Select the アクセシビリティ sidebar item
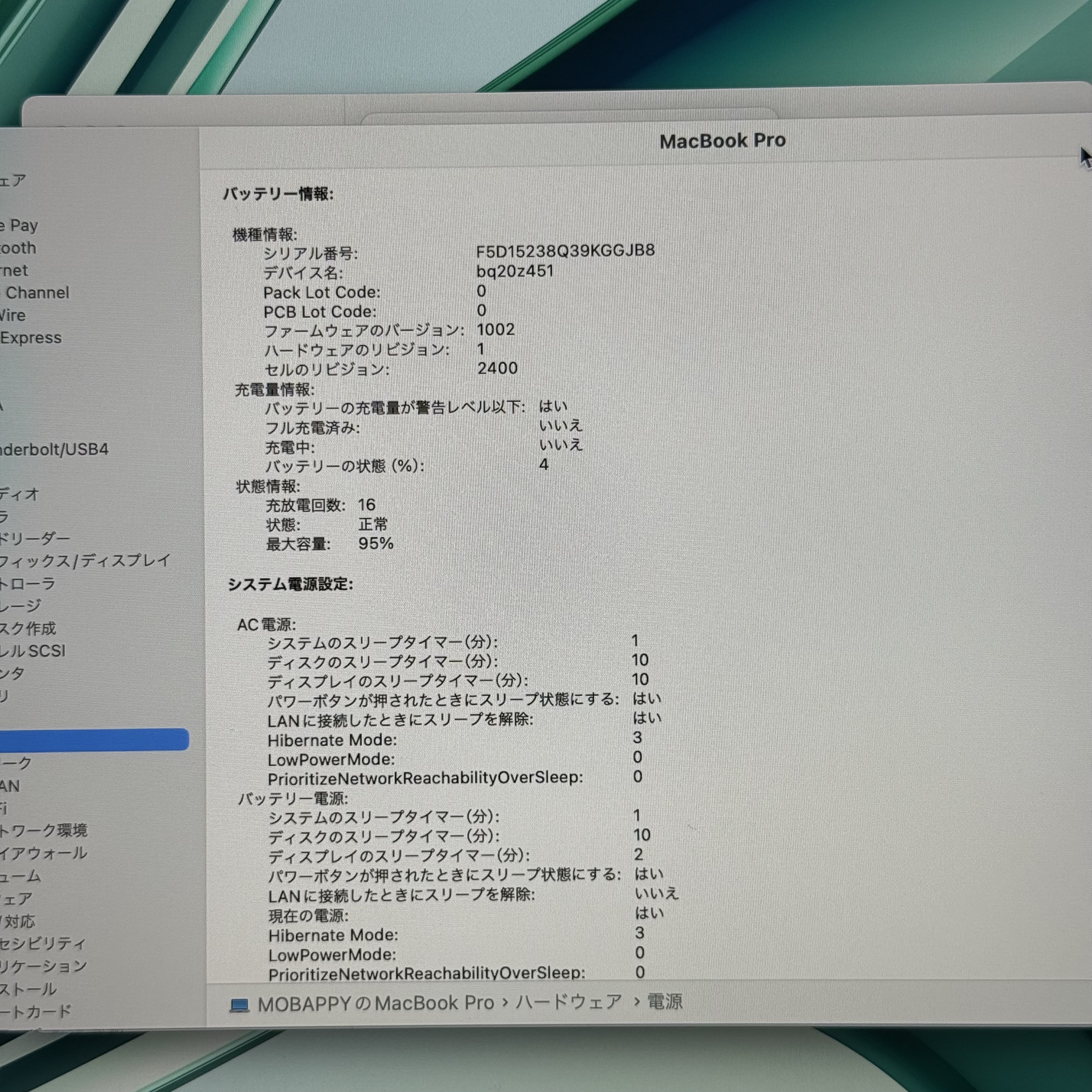 pyautogui.click(x=43, y=943)
